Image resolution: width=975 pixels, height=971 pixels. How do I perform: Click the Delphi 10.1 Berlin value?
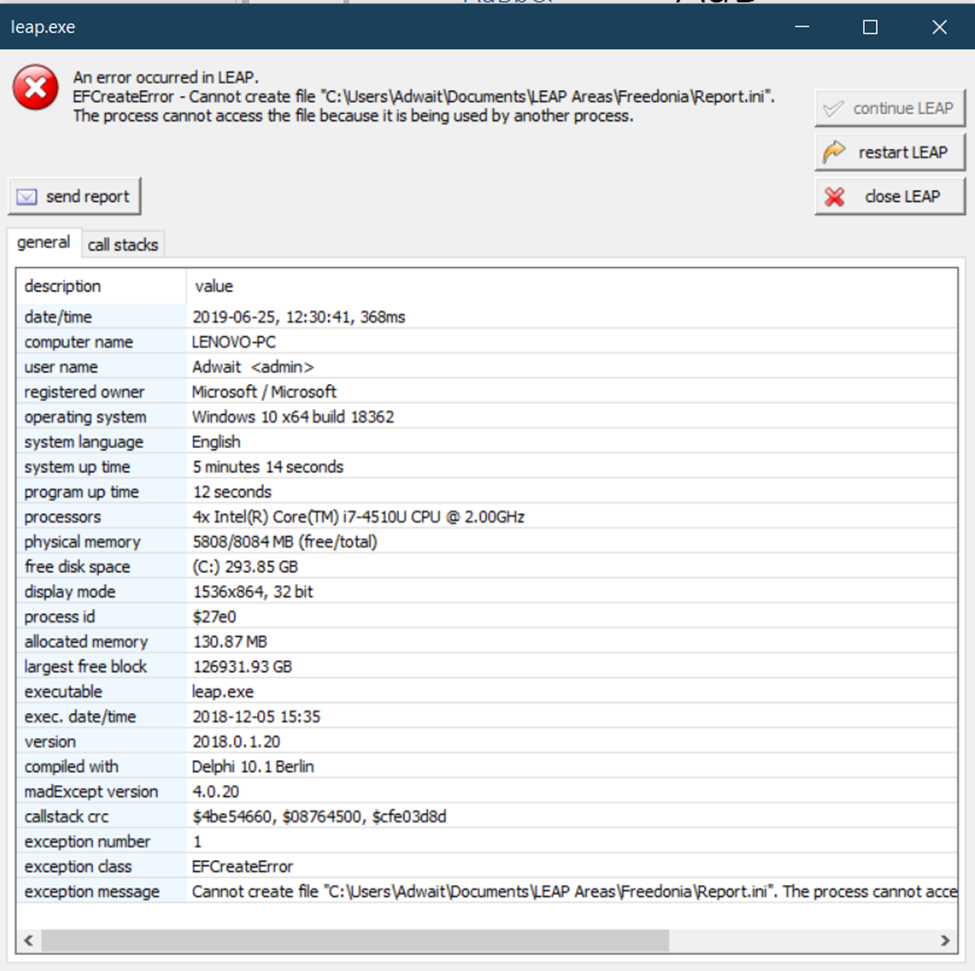point(252,766)
